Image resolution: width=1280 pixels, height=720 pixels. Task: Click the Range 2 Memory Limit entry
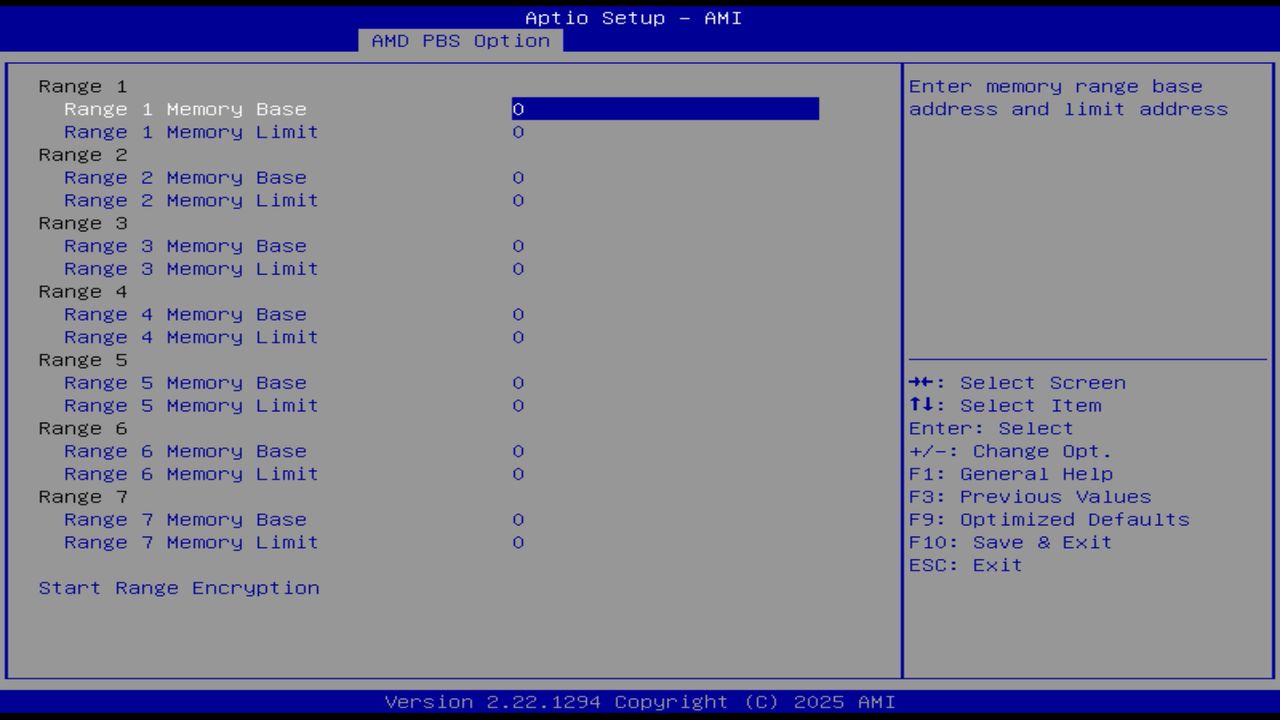point(190,200)
